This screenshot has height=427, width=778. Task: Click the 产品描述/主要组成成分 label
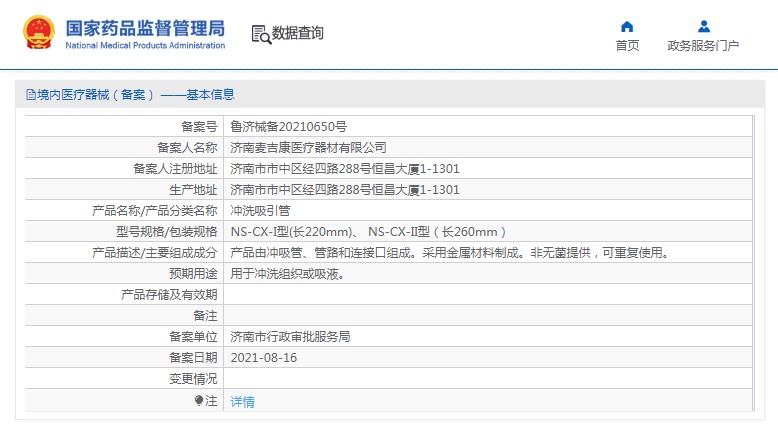coord(155,253)
